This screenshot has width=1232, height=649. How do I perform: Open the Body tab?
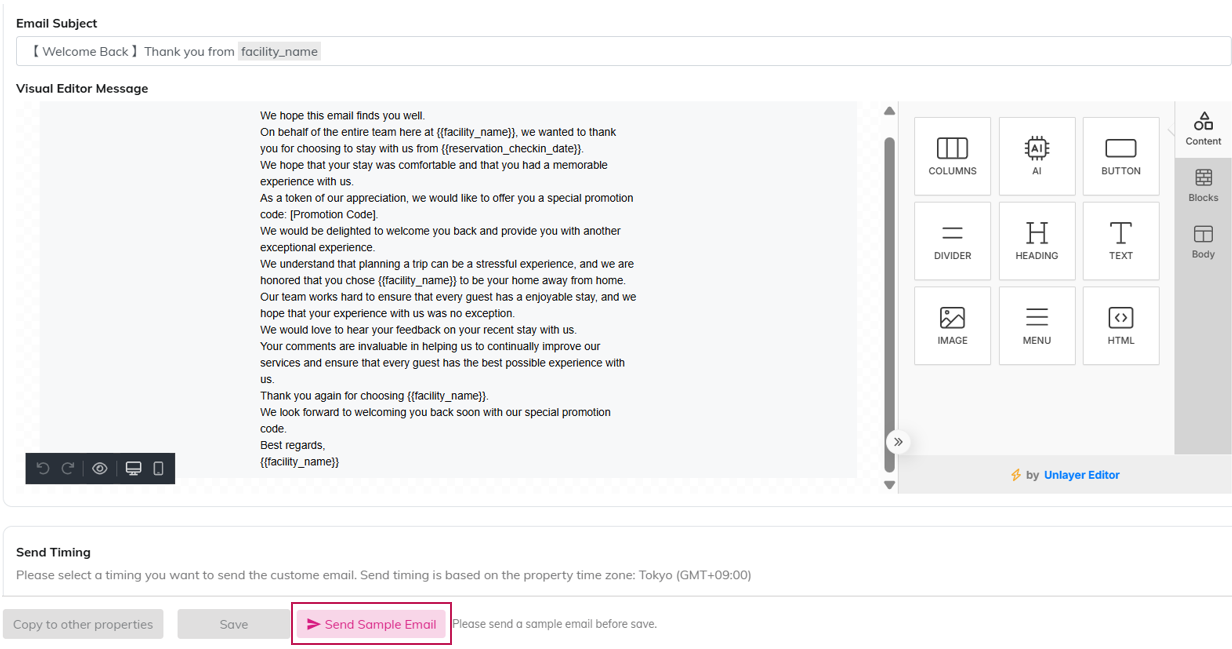[1203, 241]
